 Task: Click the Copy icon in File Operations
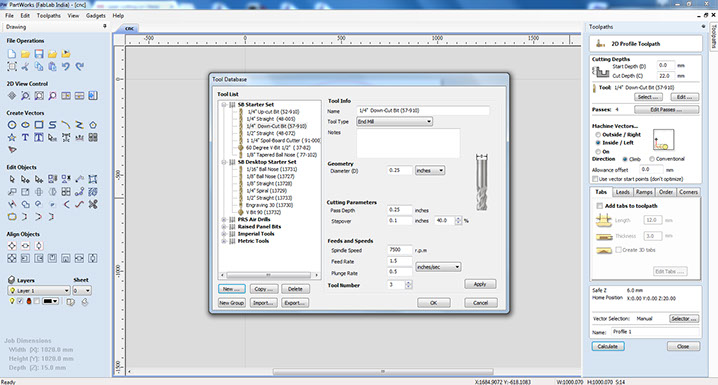coord(39,67)
